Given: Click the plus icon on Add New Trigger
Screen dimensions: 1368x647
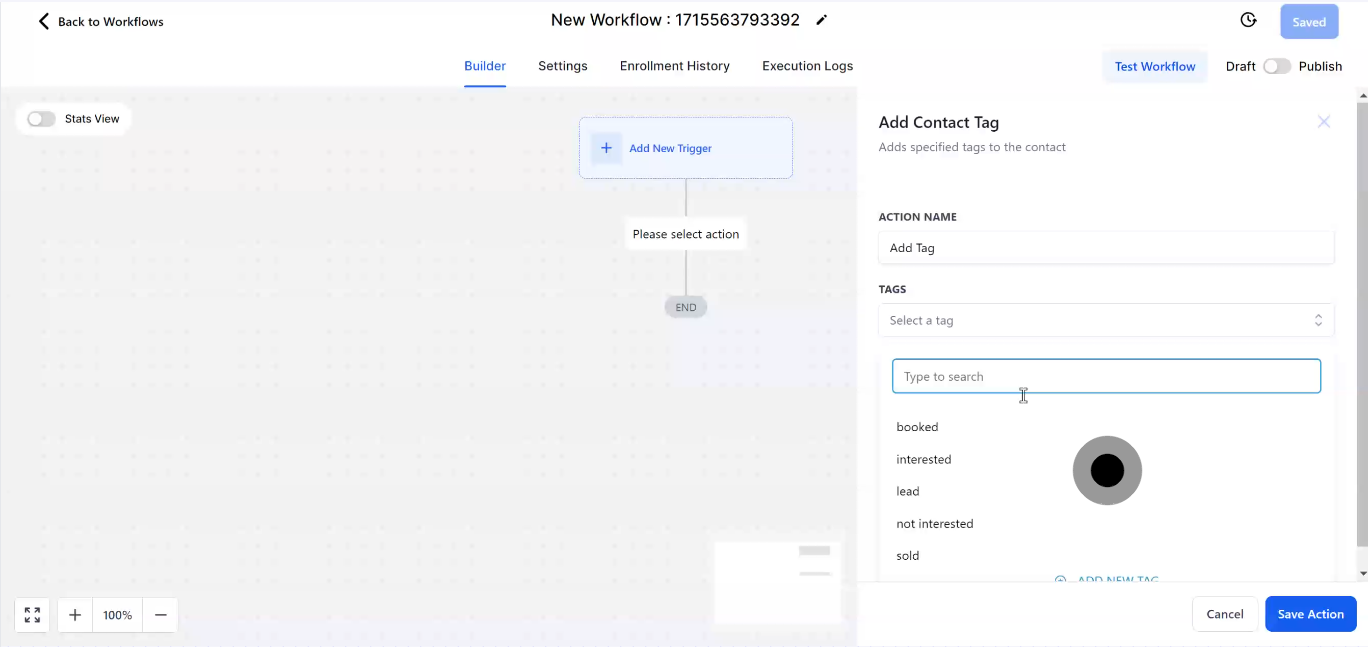Looking at the screenshot, I should tap(606, 148).
